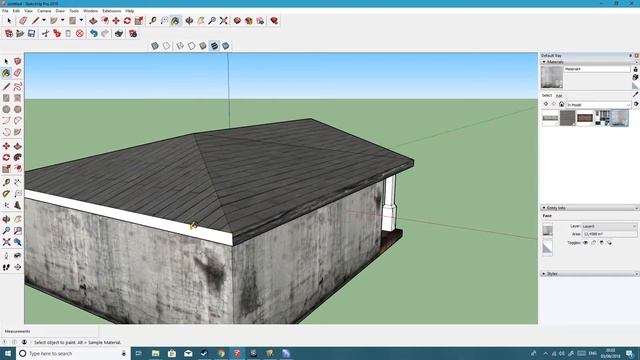Select the arrow Select tool in top toolbar
This screenshot has width=640, height=360.
point(9,20)
